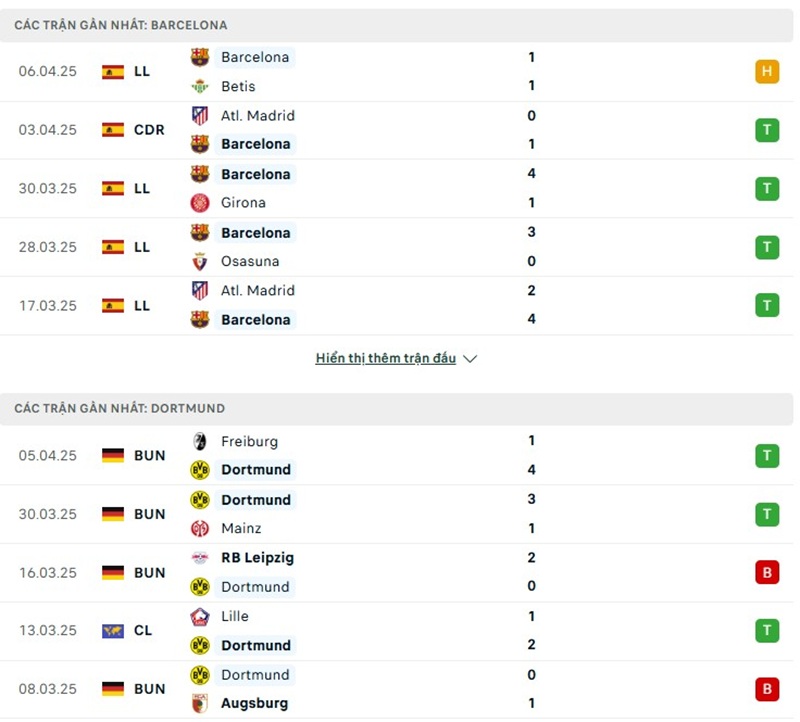Click the Osasuna club badge
The width and height of the screenshot is (800, 722).
[x=197, y=261]
